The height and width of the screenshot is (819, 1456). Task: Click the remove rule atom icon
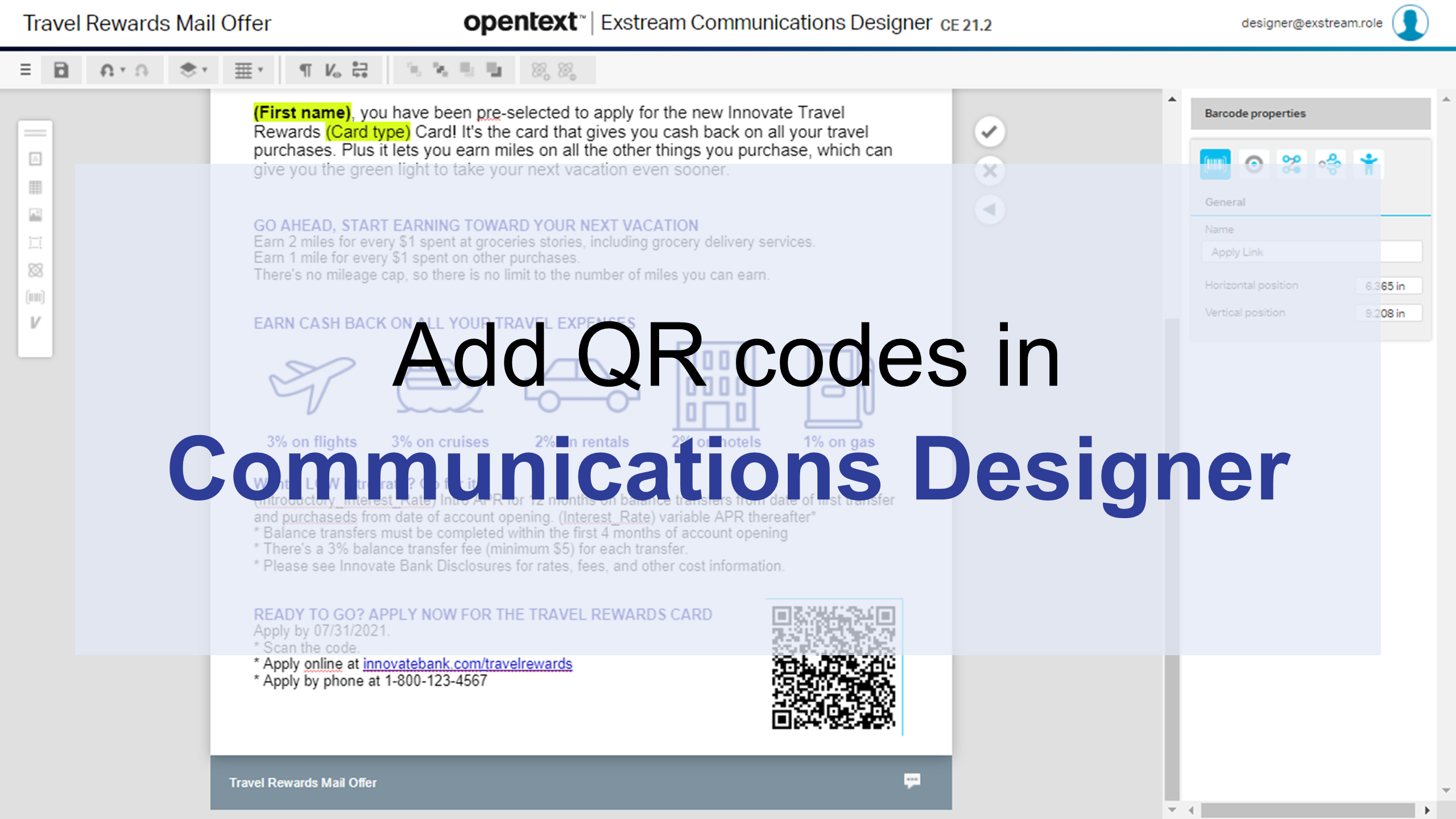point(567,71)
